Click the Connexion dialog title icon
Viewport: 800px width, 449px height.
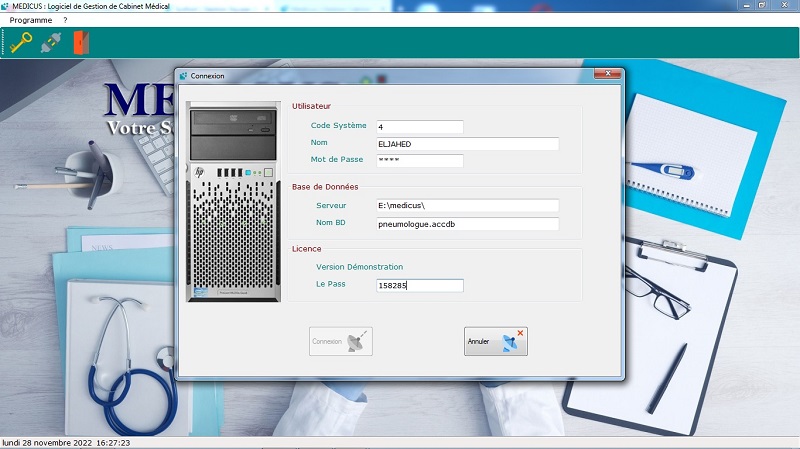(183, 76)
